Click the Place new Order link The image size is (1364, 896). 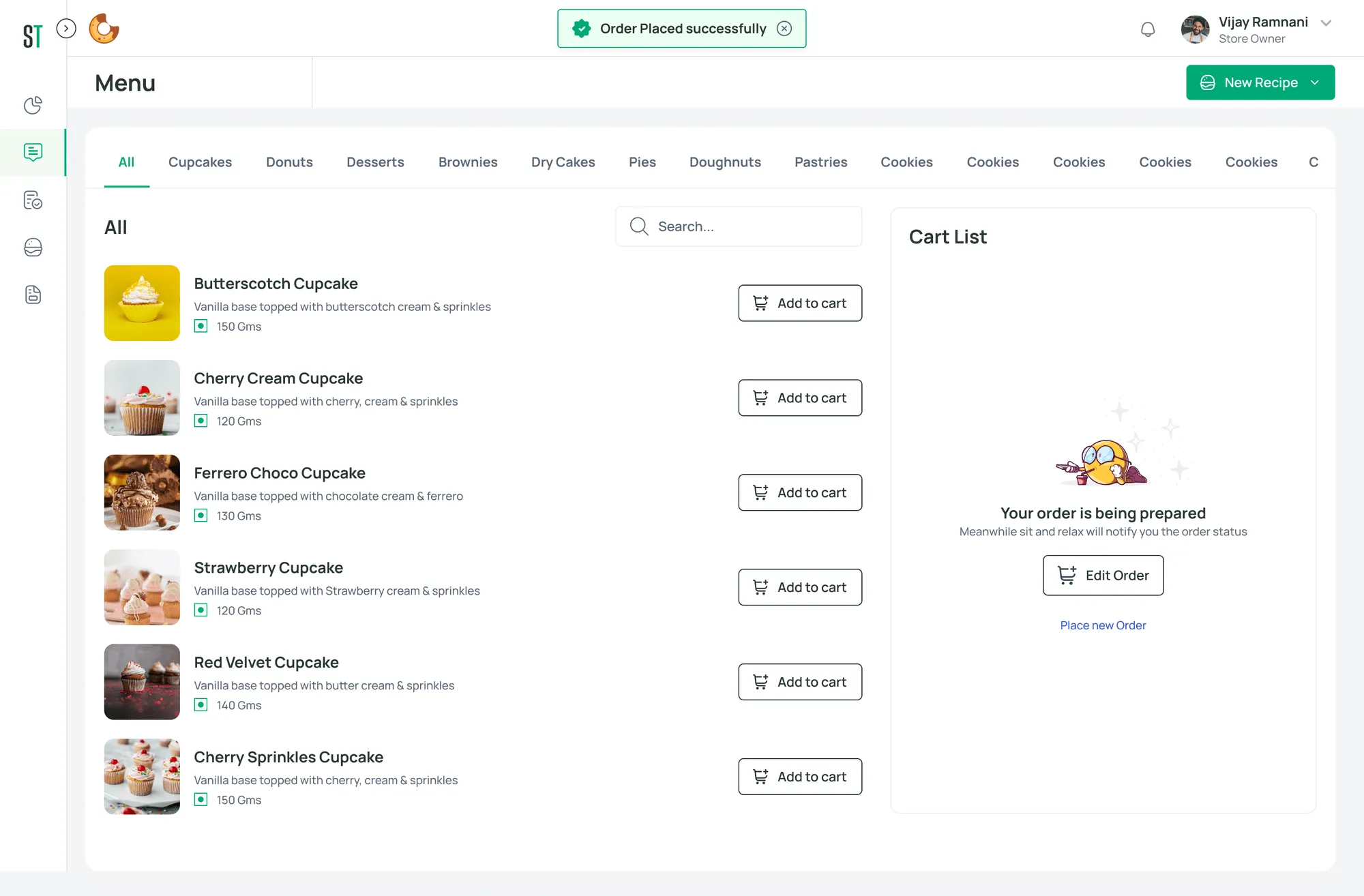1103,625
